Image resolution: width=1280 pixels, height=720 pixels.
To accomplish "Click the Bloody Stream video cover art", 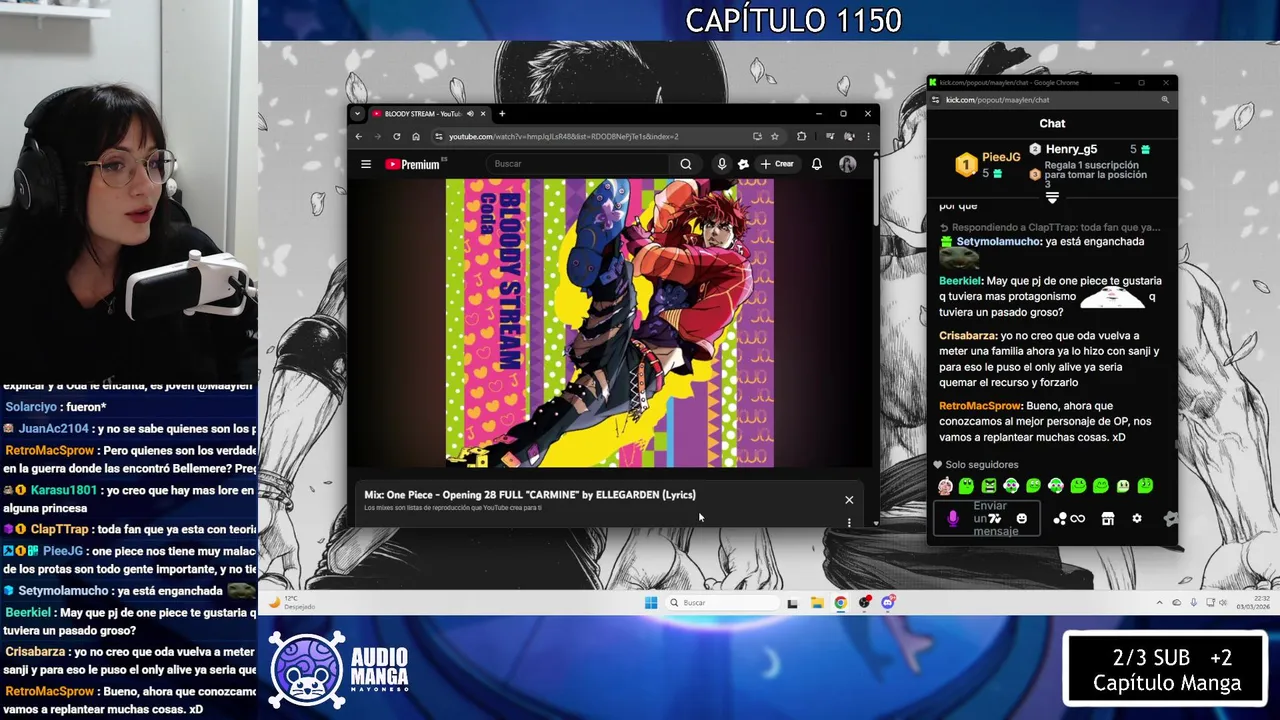I will (x=610, y=323).
